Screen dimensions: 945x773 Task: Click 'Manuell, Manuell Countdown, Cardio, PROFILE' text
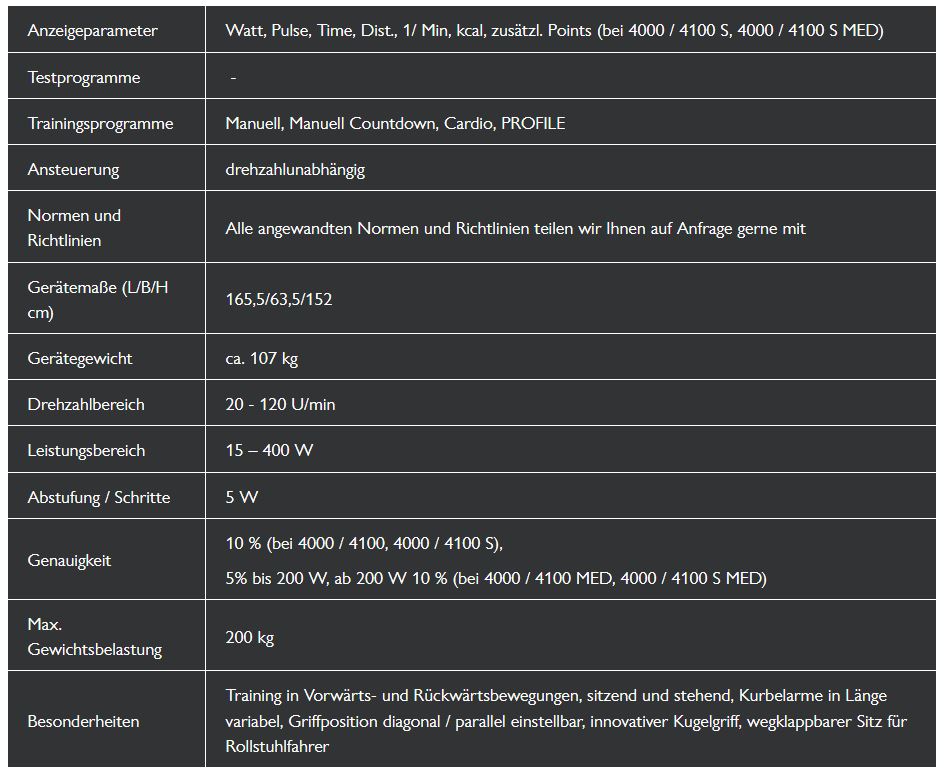(395, 124)
